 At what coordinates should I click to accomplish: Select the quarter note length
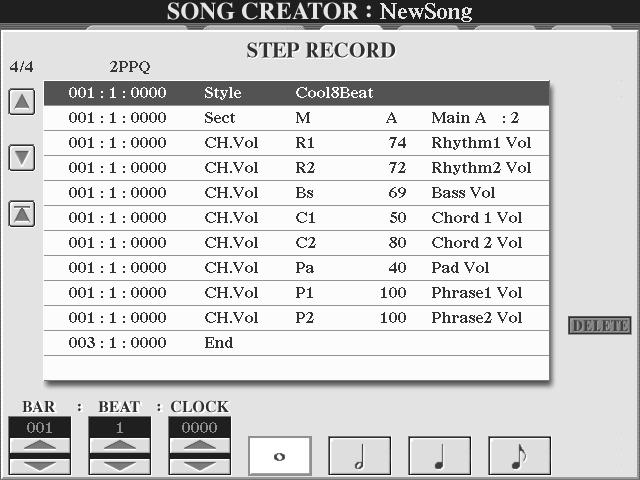(x=440, y=456)
